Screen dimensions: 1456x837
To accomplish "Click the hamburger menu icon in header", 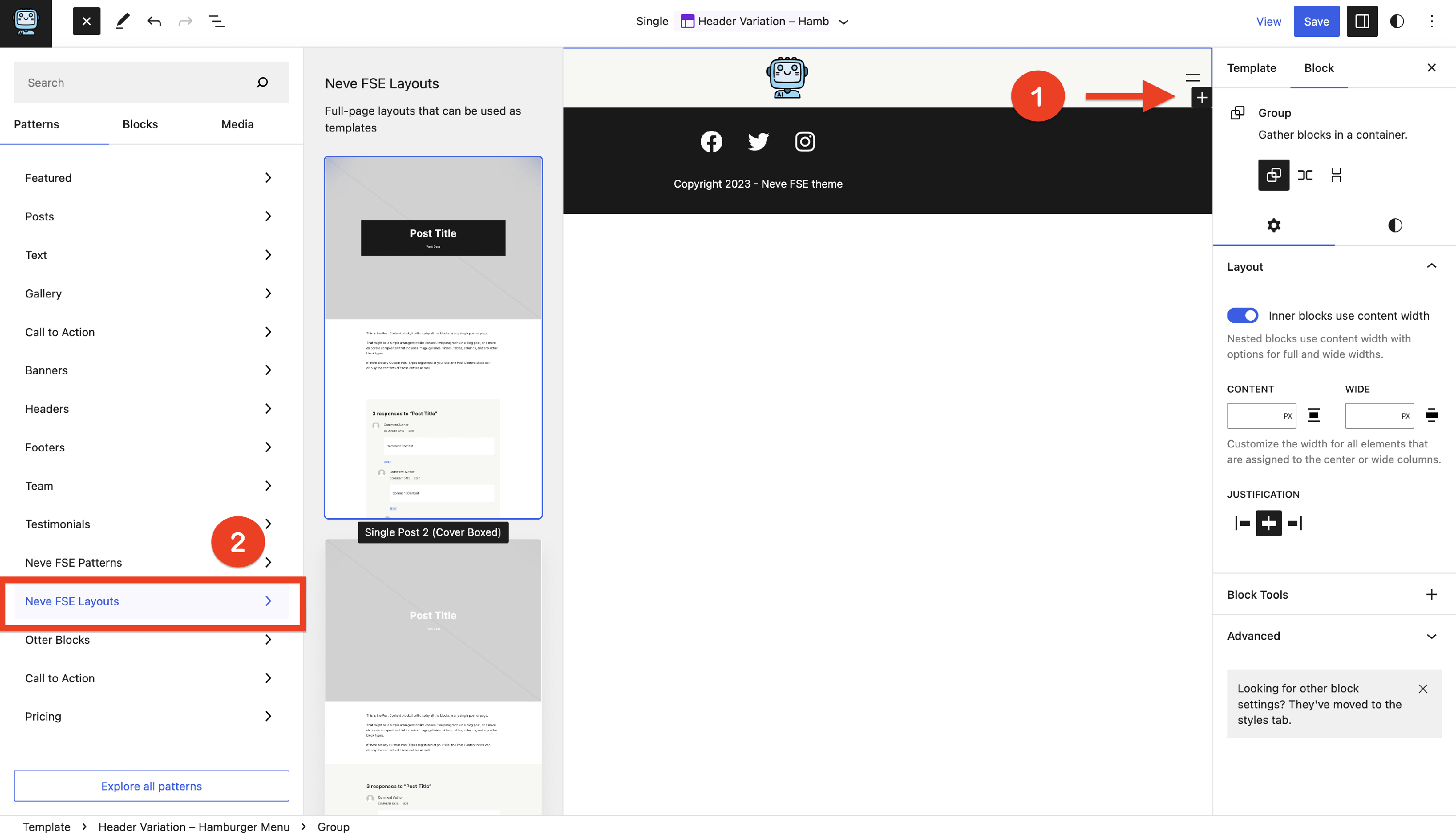I will click(1192, 78).
